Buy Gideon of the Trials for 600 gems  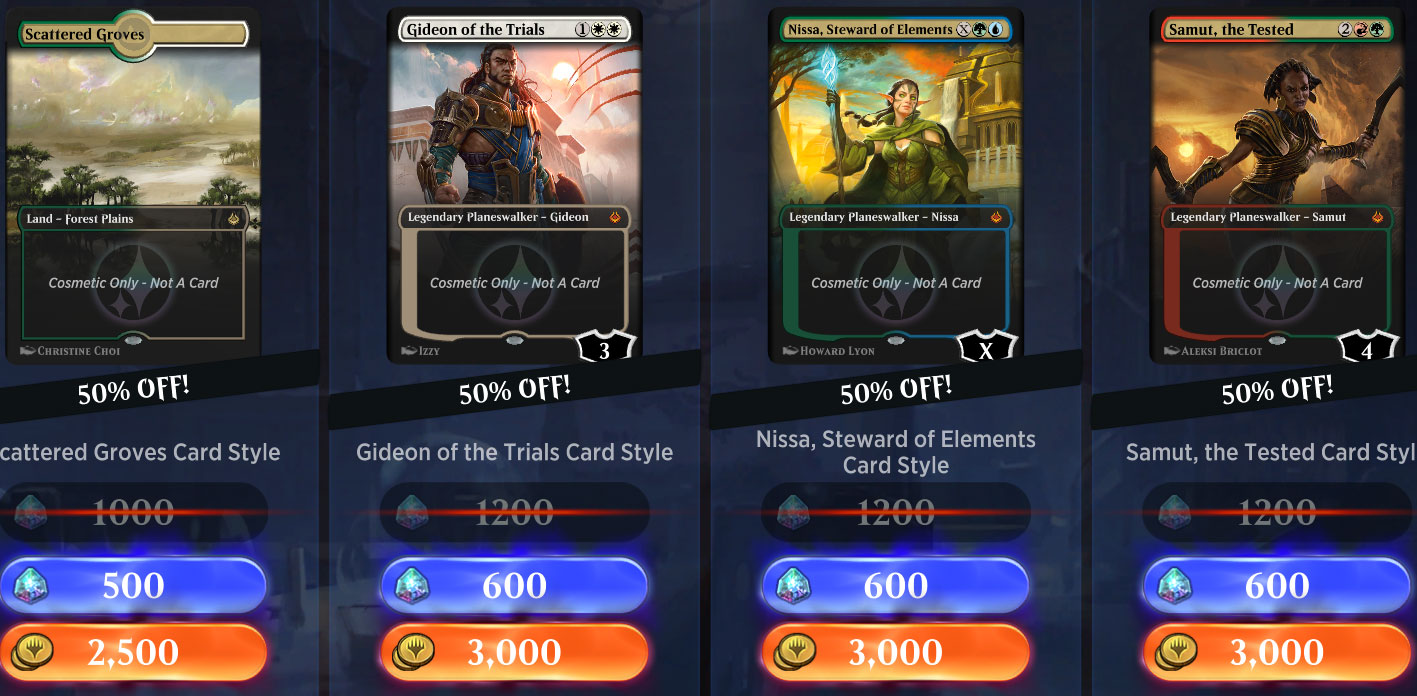click(514, 586)
